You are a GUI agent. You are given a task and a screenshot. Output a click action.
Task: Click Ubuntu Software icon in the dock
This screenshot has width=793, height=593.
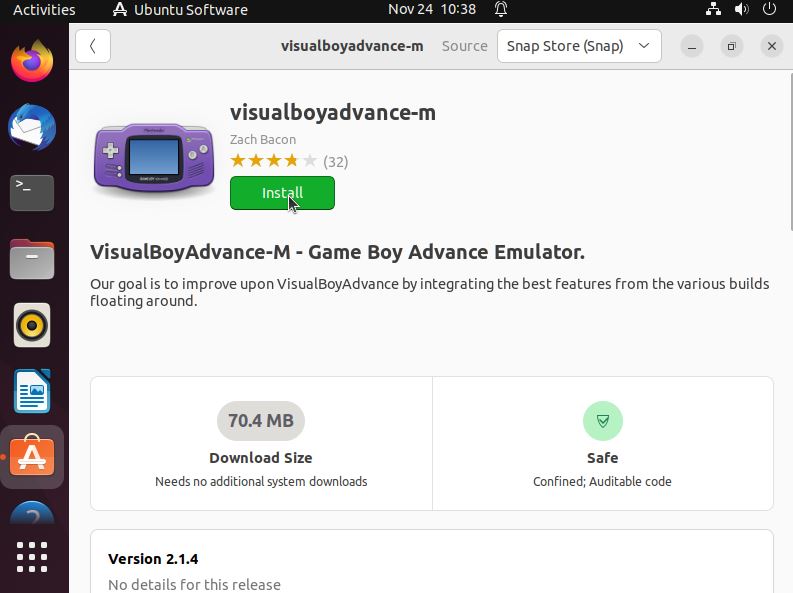coord(32,457)
